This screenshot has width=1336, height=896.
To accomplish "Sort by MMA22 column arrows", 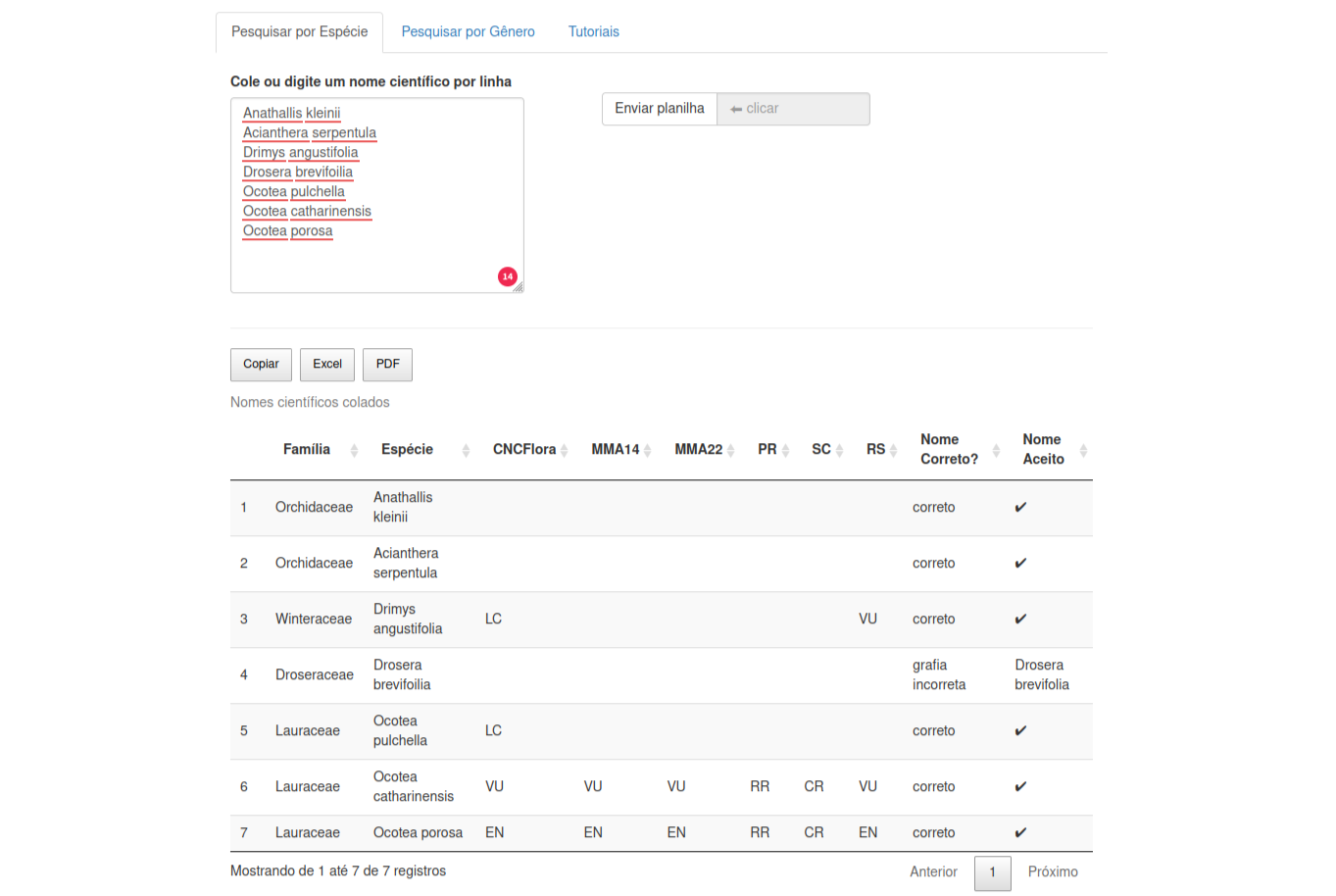I will [731, 450].
